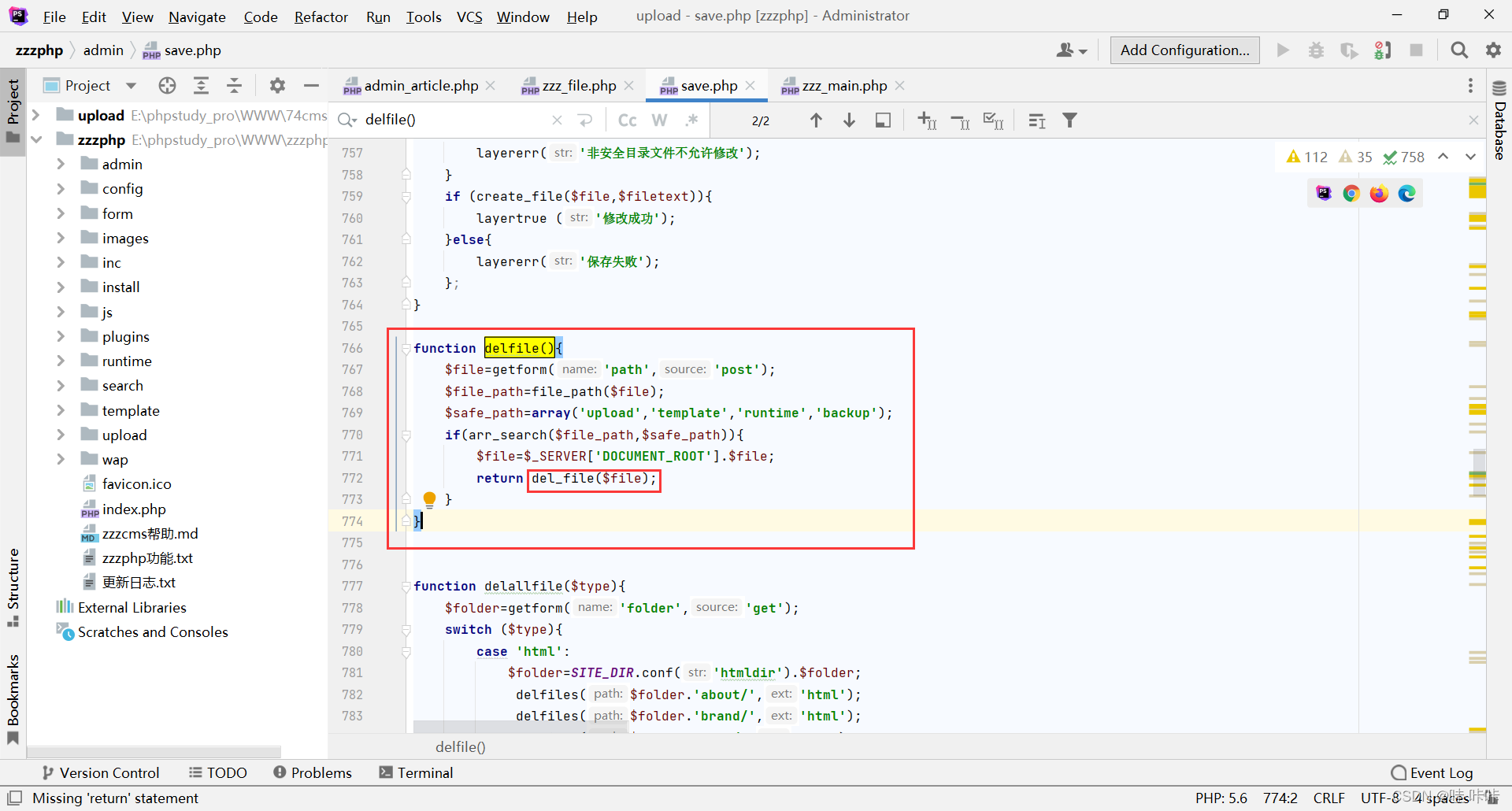Open search results in Find window

pos(1037,120)
